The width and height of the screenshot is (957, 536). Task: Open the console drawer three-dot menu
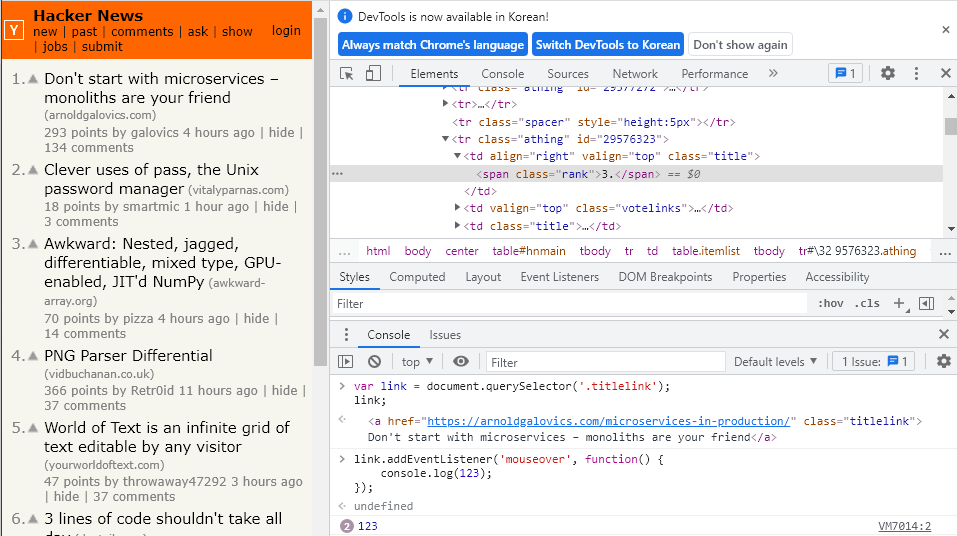coord(346,335)
